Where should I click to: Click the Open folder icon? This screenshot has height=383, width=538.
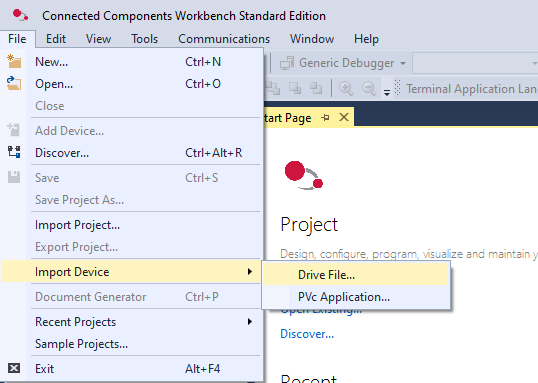(14, 83)
